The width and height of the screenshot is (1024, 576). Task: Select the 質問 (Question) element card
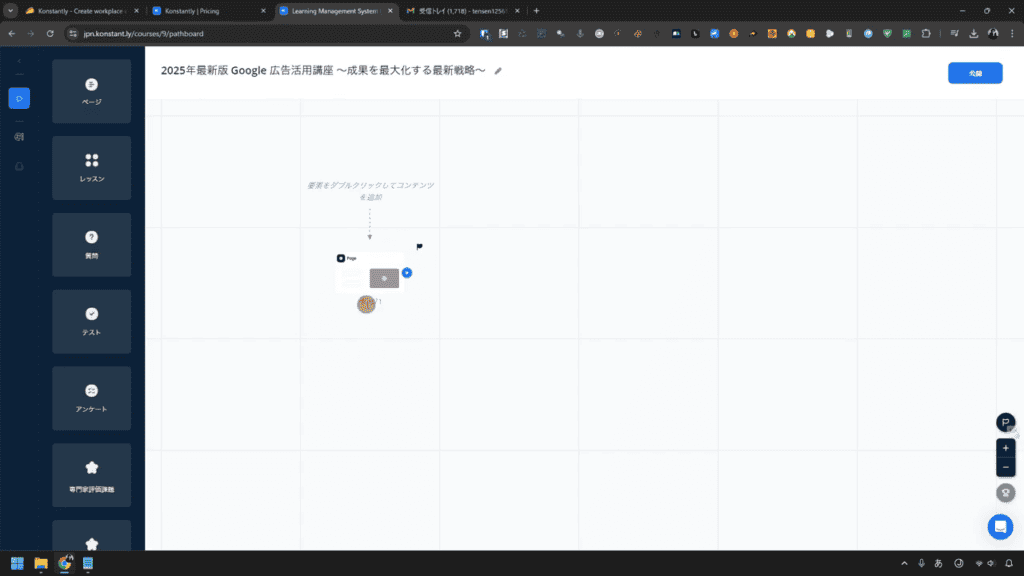[91, 245]
